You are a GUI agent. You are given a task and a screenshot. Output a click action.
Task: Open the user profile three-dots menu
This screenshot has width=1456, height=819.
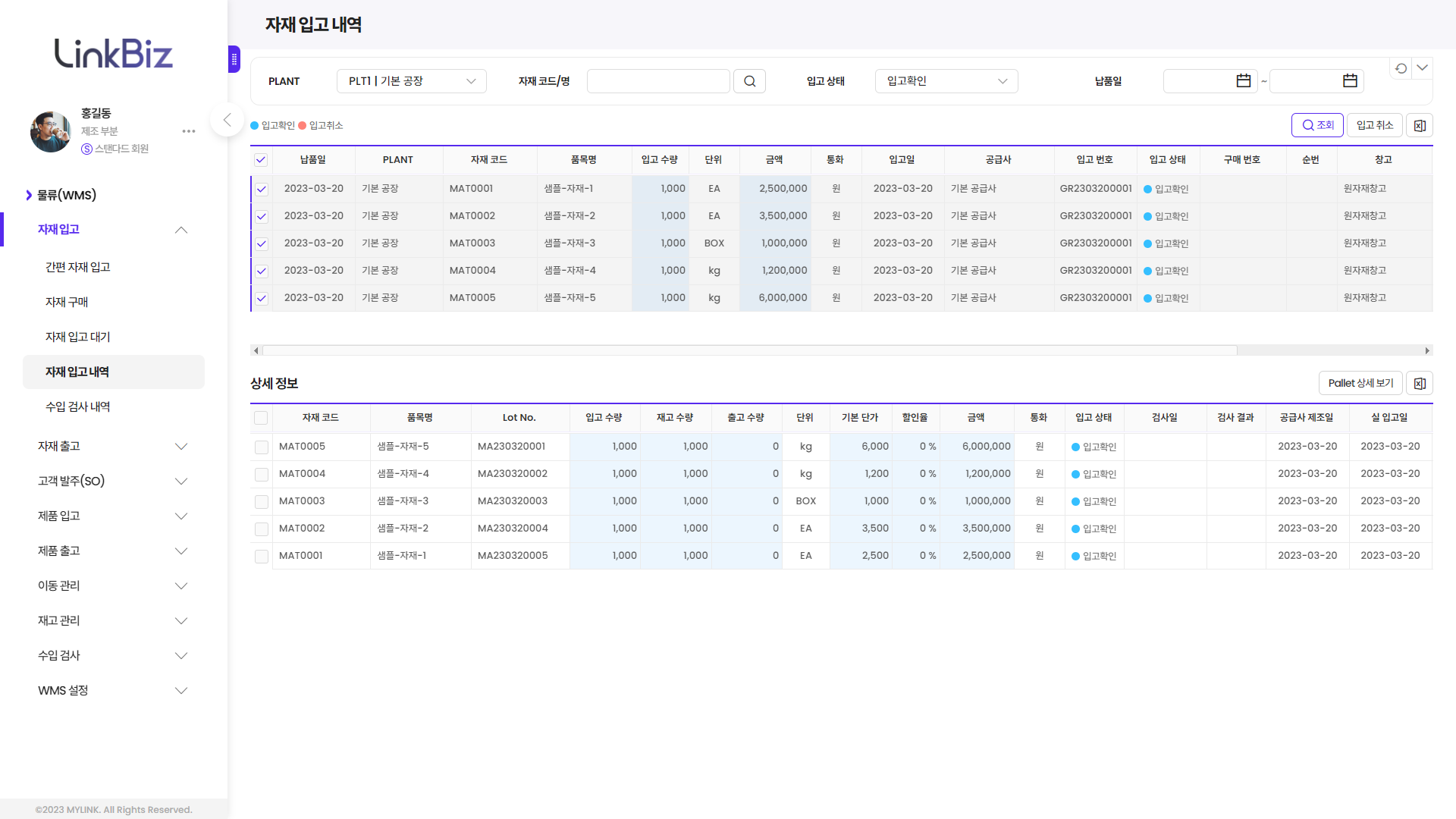189,131
